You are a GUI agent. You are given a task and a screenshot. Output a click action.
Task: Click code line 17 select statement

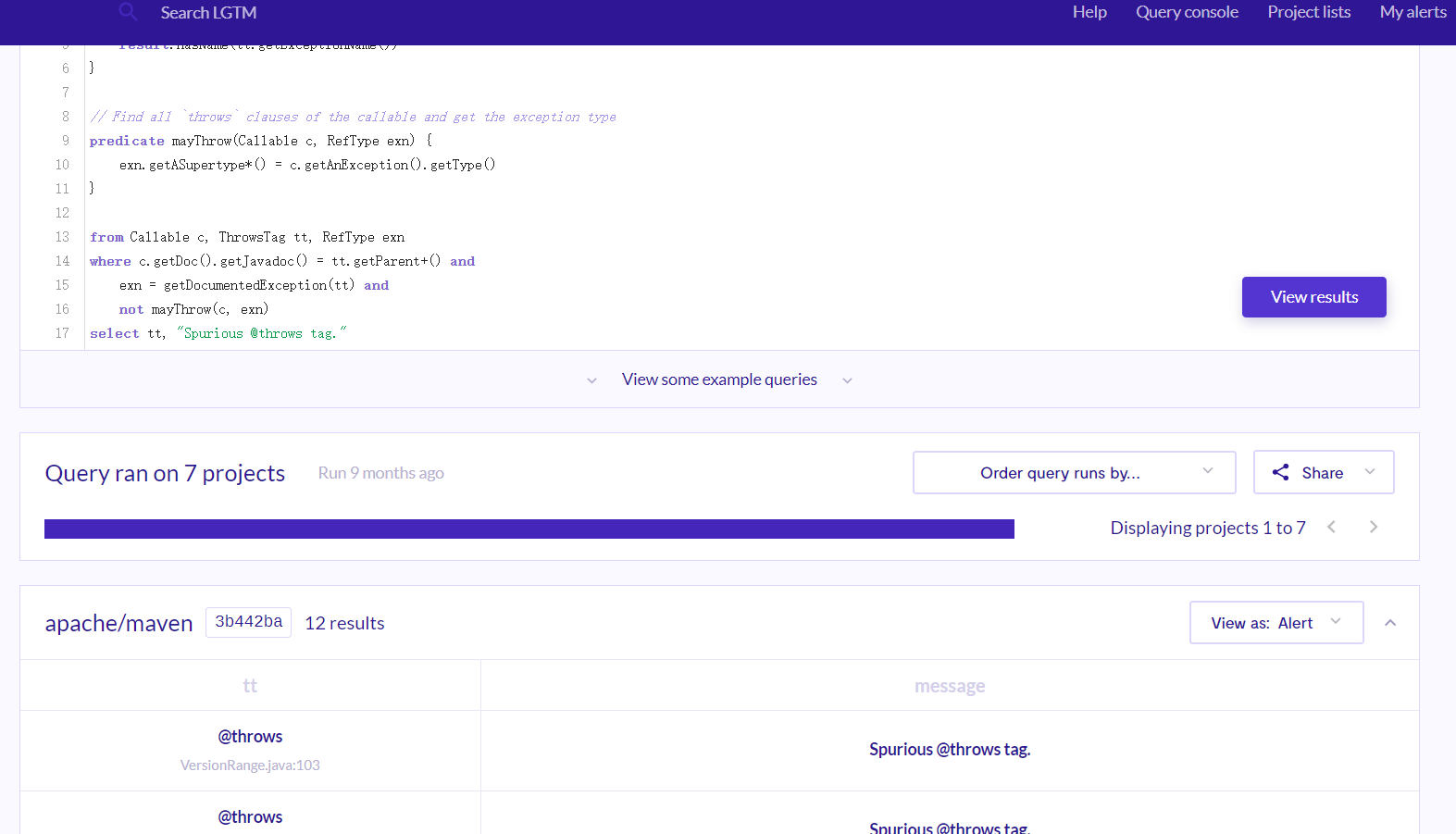(x=218, y=333)
